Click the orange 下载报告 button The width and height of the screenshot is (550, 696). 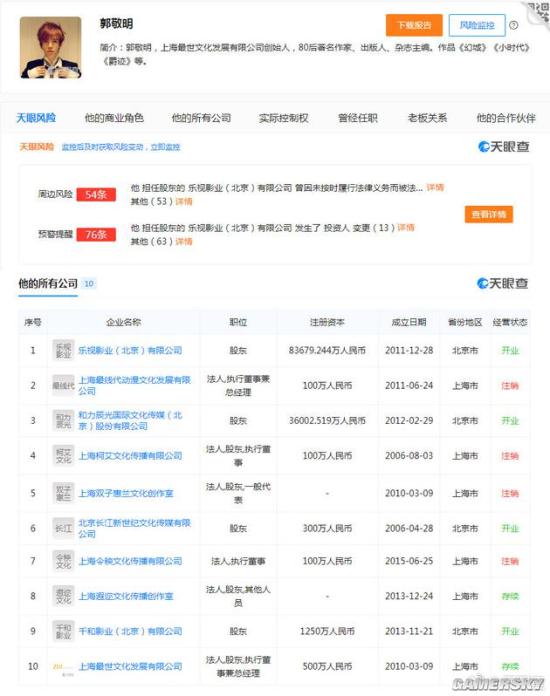tap(414, 25)
